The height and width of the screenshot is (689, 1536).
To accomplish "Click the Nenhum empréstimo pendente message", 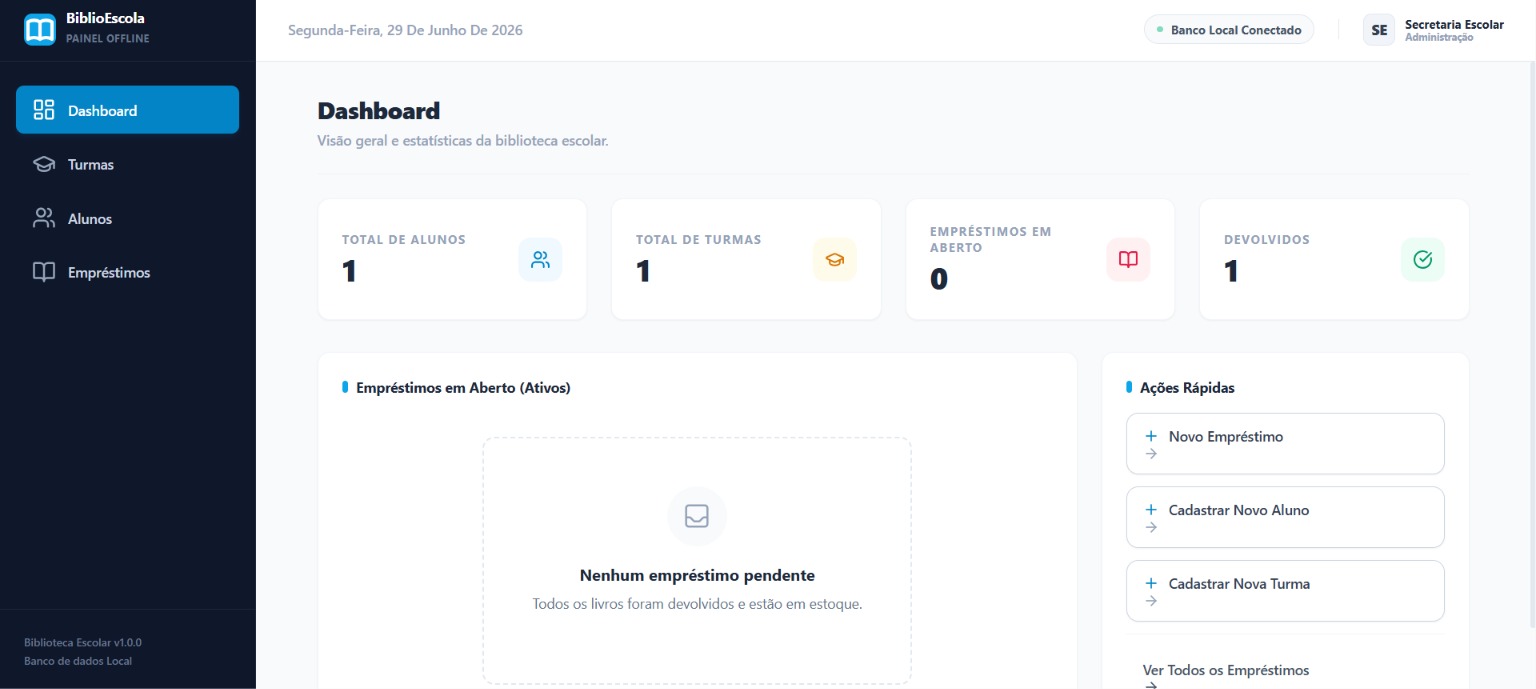I will click(x=697, y=575).
